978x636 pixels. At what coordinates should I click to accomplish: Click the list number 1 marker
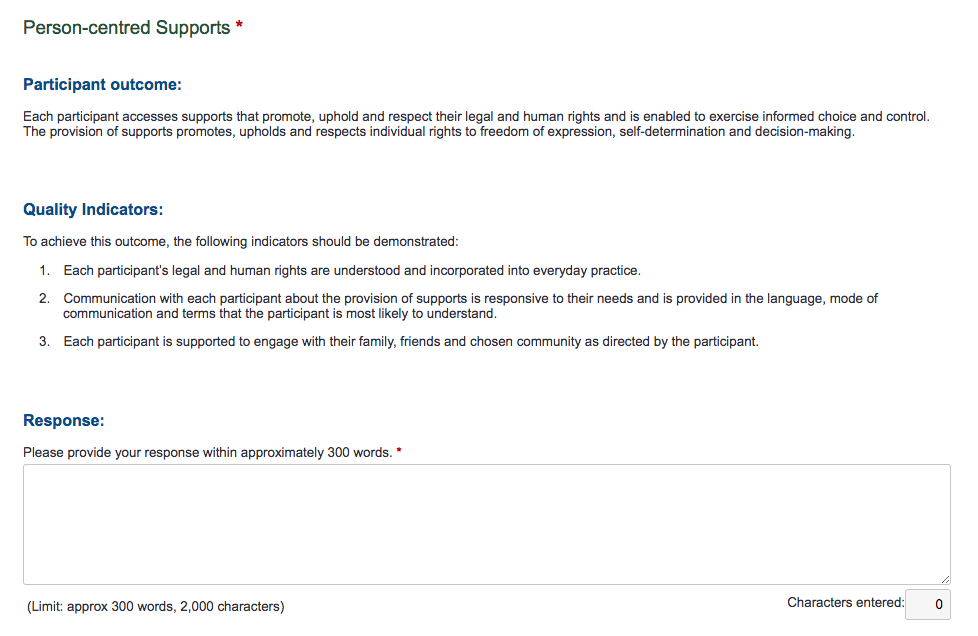44,271
